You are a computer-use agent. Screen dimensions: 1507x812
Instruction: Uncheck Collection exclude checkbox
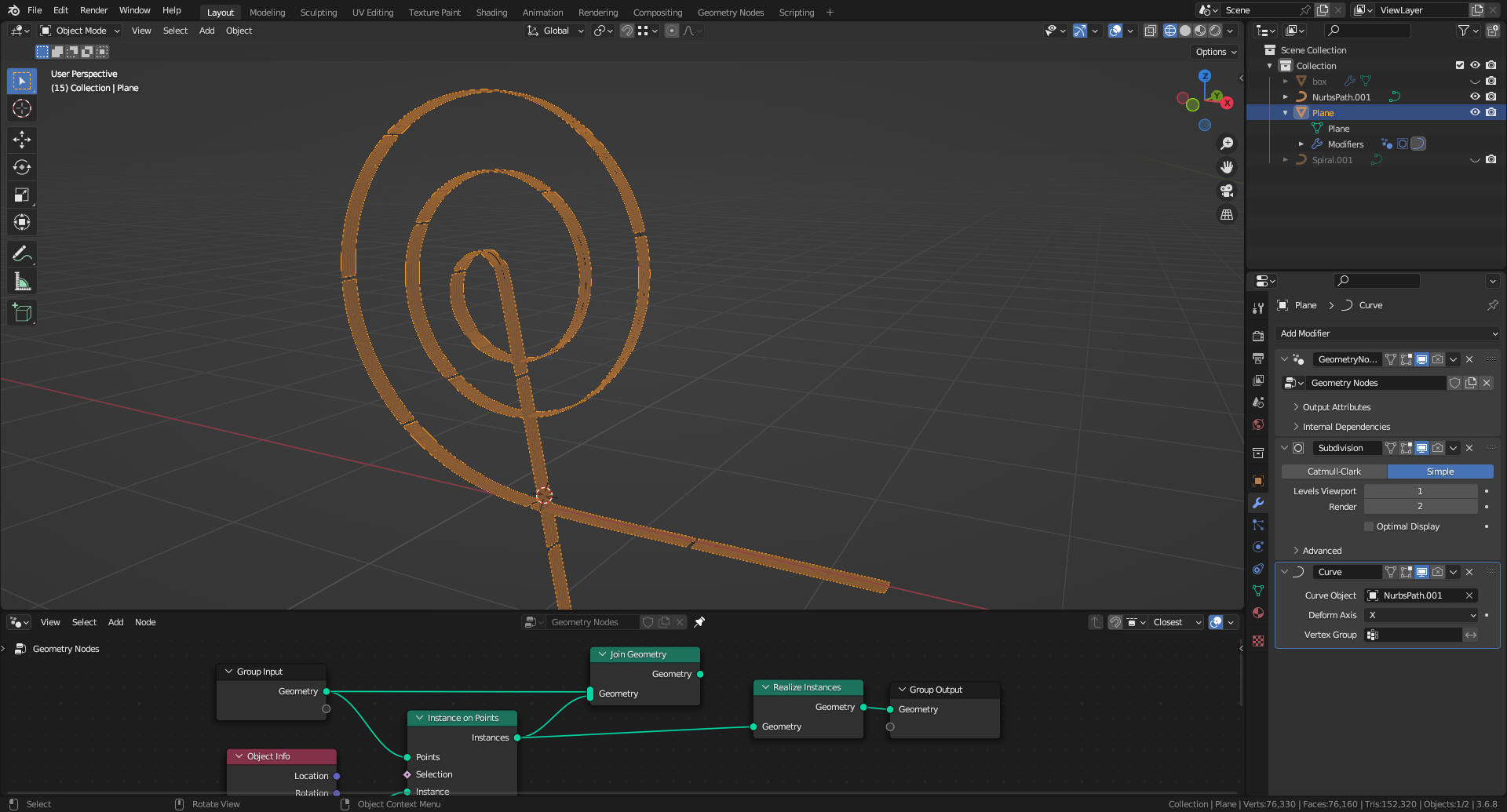[1460, 65]
